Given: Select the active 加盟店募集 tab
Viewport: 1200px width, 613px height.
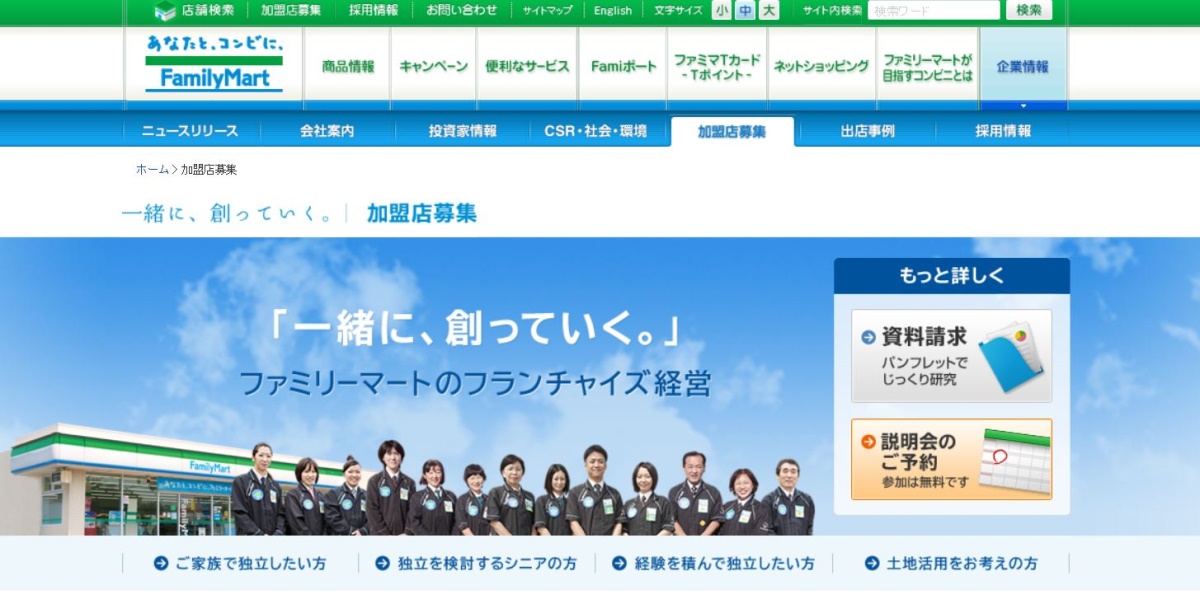Looking at the screenshot, I should click(732, 131).
